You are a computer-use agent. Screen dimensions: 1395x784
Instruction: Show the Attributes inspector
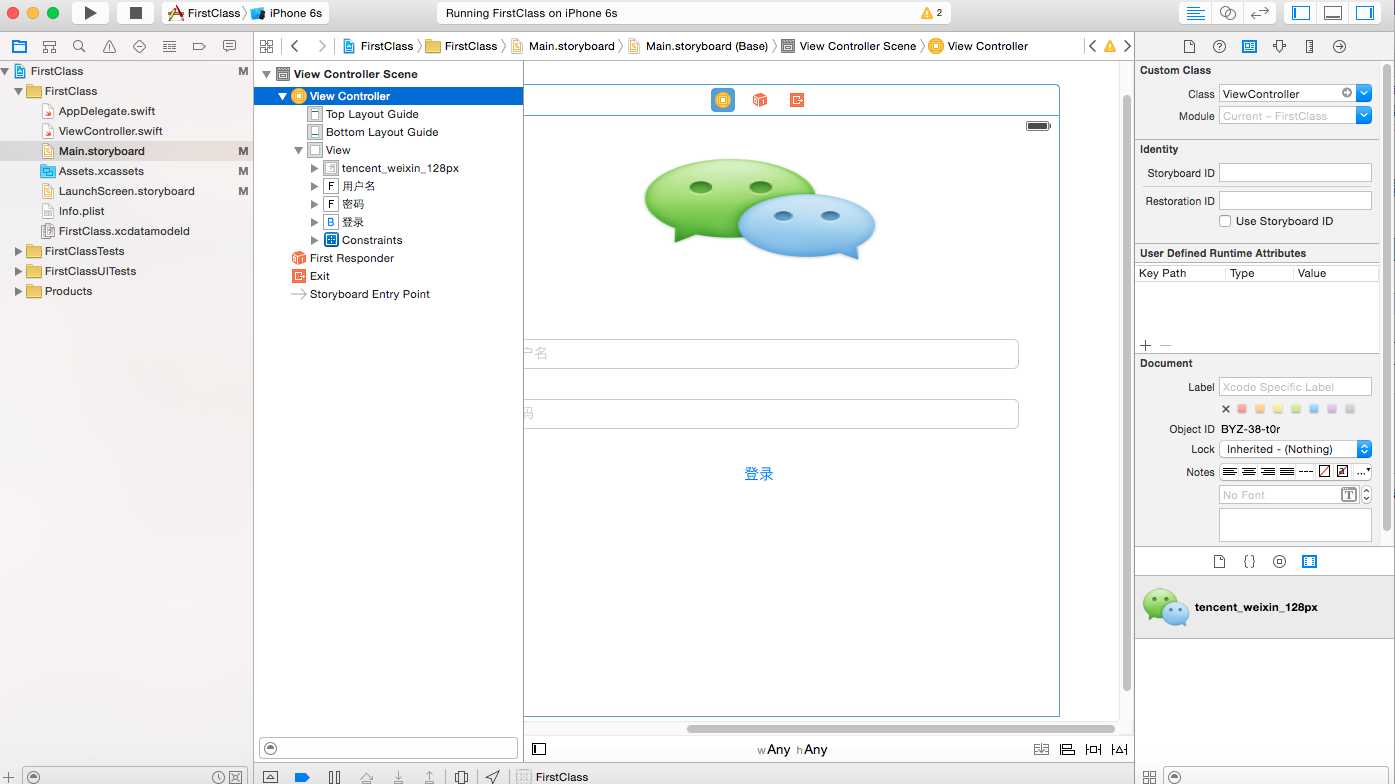point(1279,46)
